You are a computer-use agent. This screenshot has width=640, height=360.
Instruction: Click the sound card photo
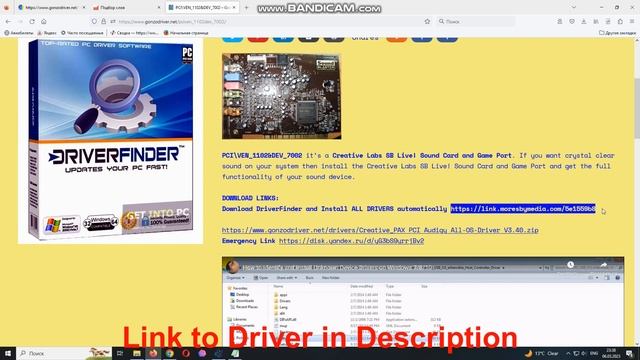[x=282, y=96]
